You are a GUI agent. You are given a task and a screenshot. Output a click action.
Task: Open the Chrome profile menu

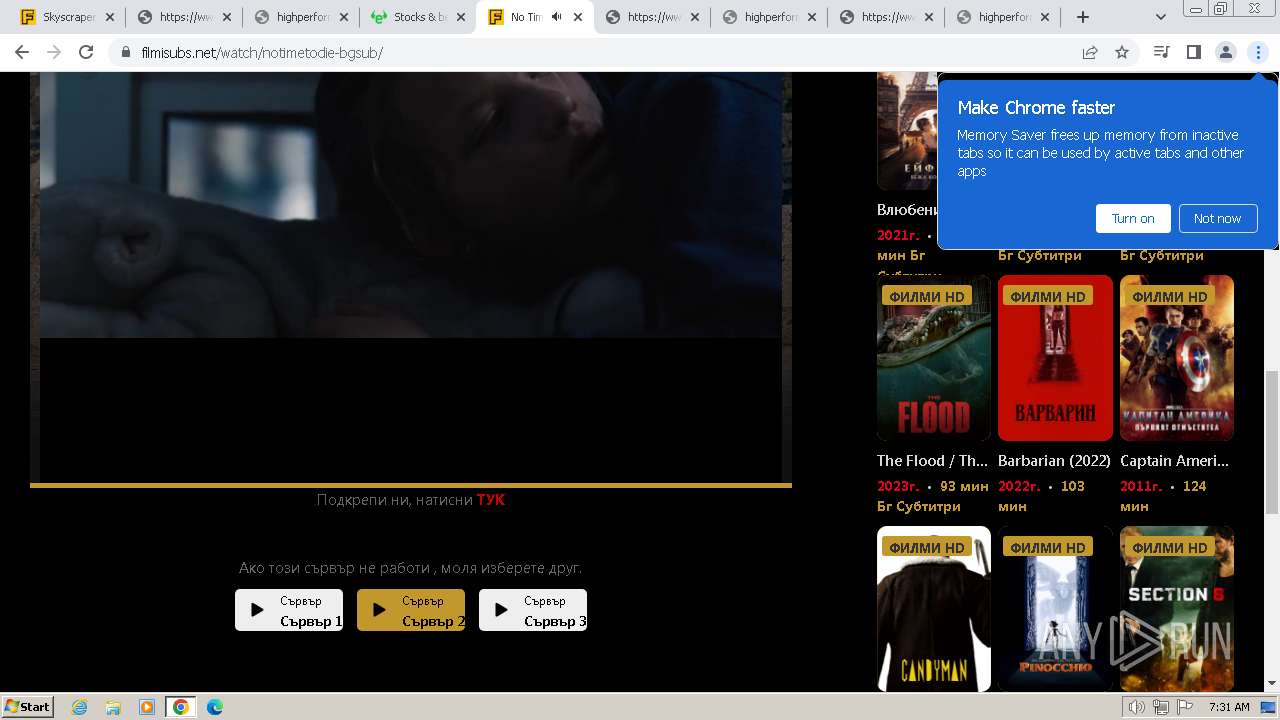tap(1225, 52)
